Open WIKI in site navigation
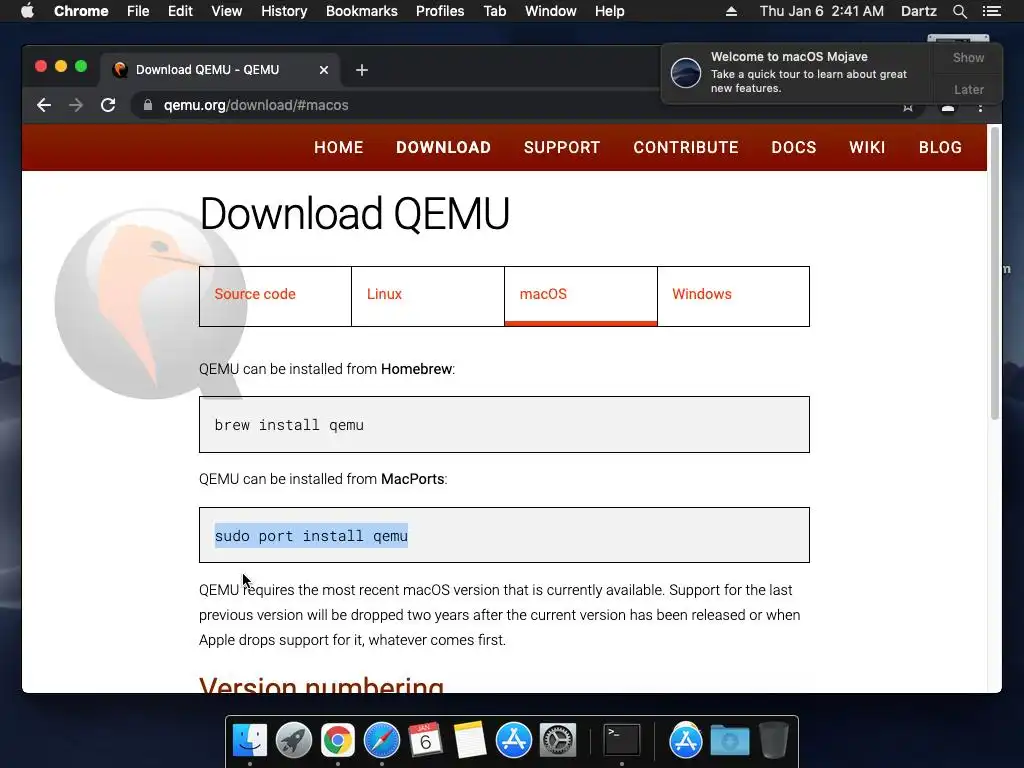 click(x=867, y=148)
